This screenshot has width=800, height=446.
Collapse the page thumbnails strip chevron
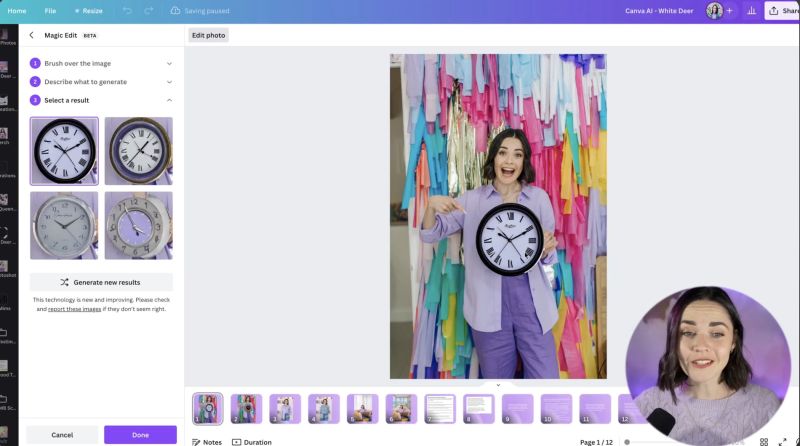click(498, 385)
